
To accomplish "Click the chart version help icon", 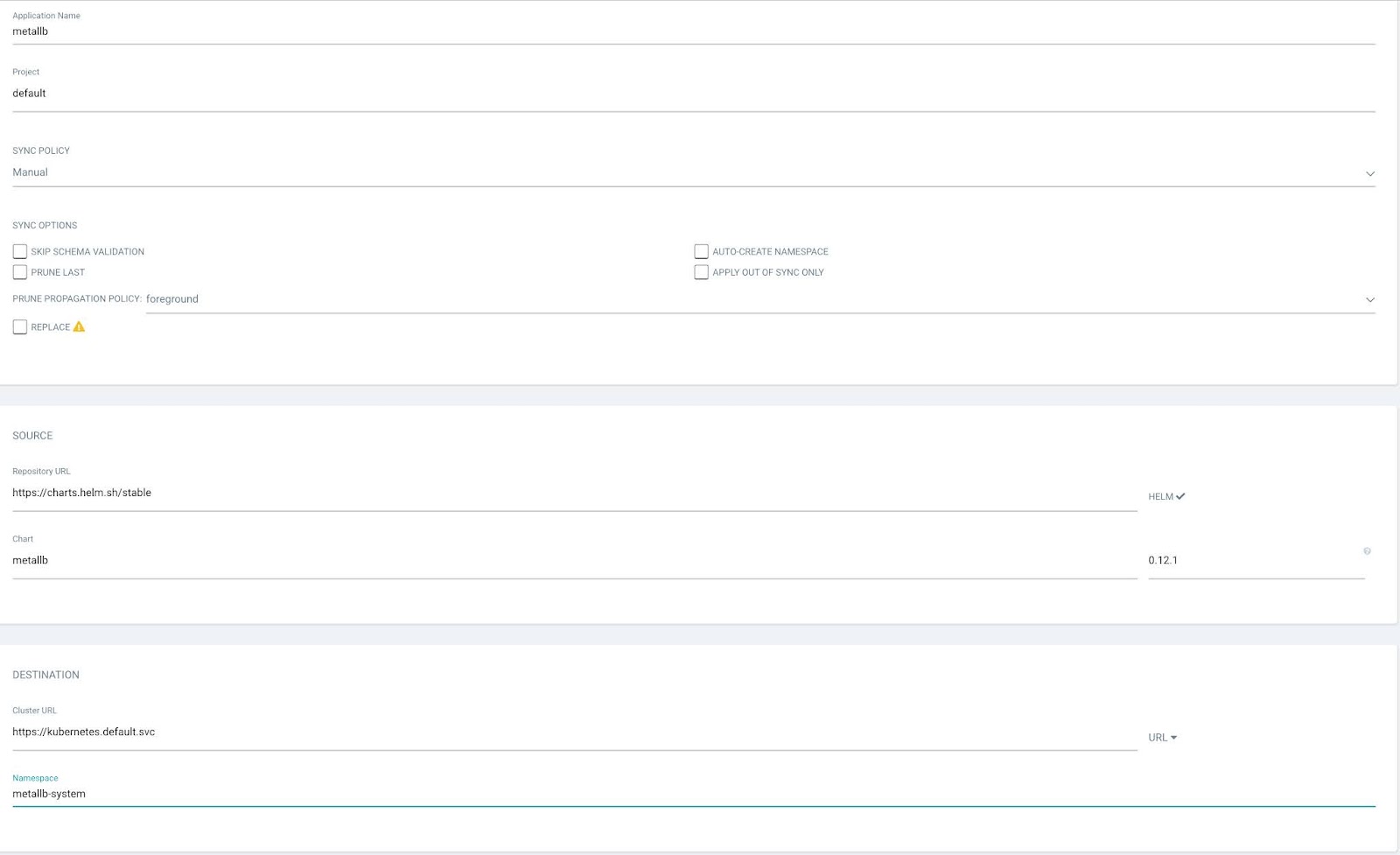I will click(x=1367, y=551).
